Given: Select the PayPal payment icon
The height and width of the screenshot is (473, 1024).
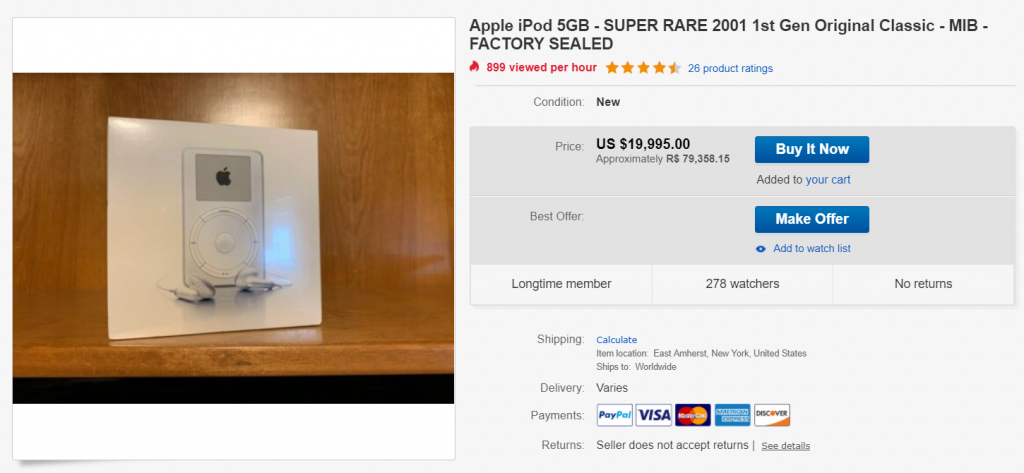Looking at the screenshot, I should [x=615, y=415].
